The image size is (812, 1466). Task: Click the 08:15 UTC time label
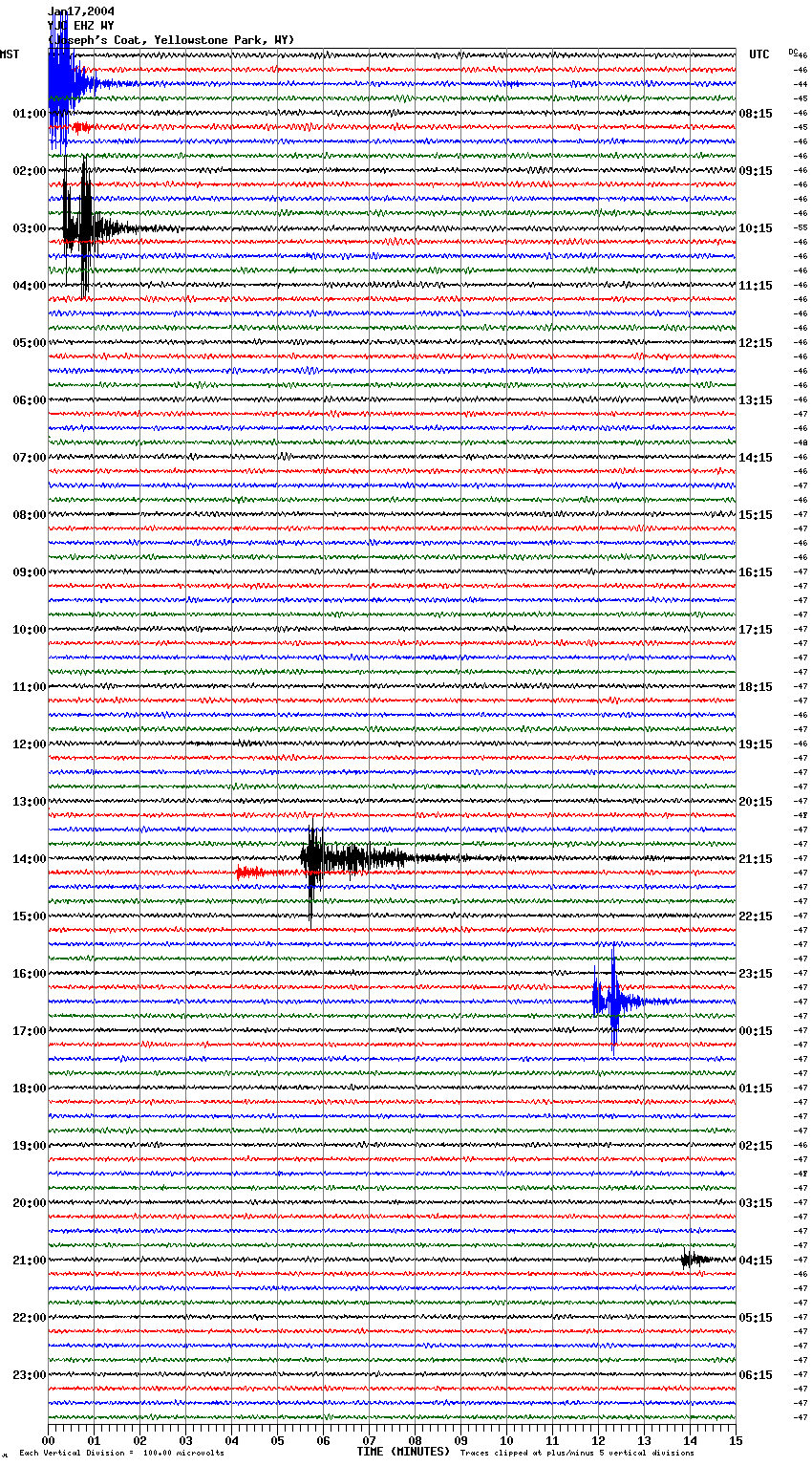pyautogui.click(x=756, y=114)
